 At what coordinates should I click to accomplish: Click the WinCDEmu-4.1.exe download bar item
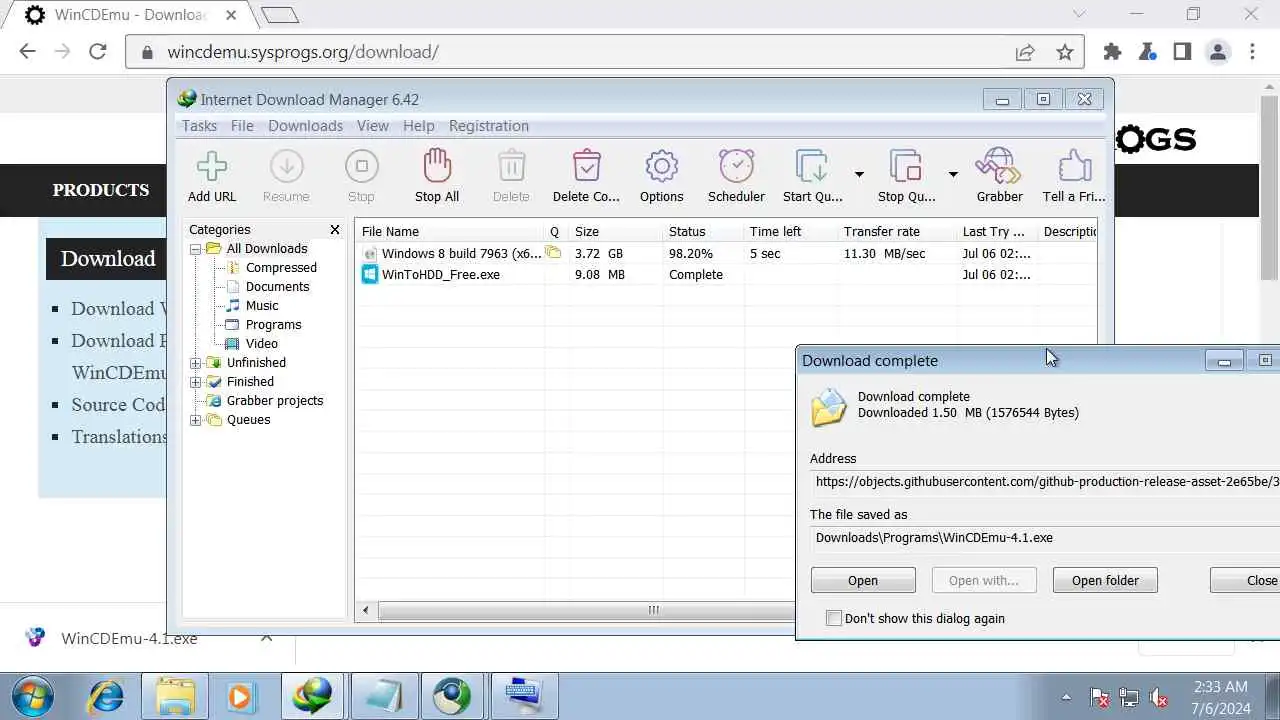pyautogui.click(x=129, y=638)
